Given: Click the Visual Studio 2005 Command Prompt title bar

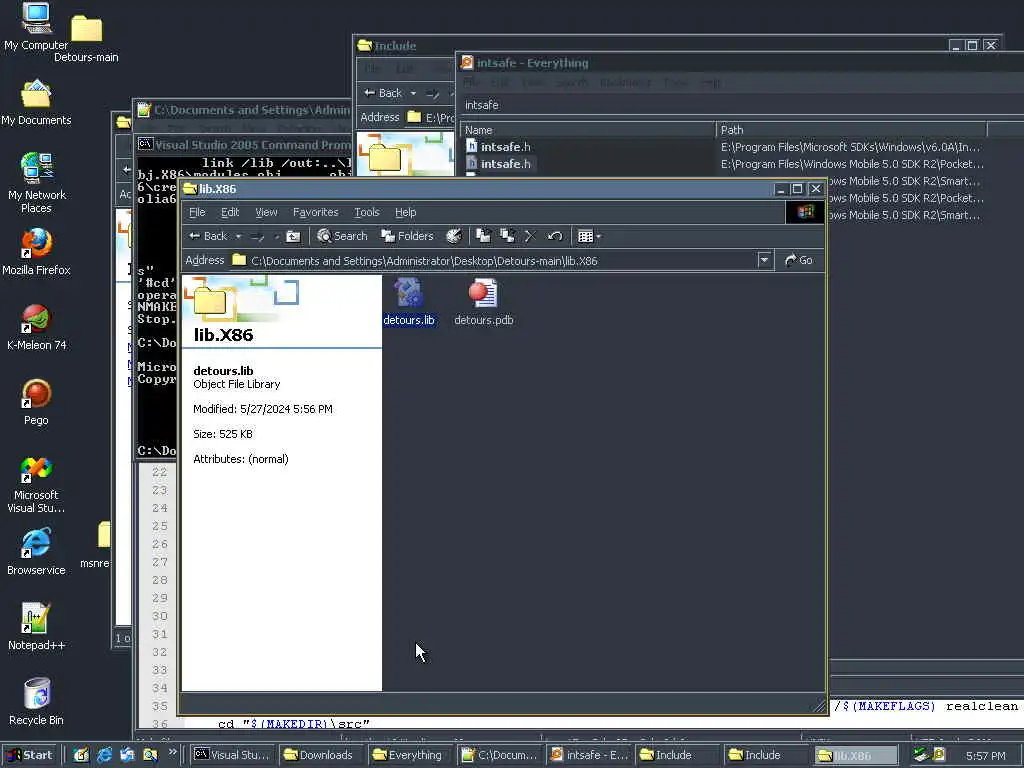Looking at the screenshot, I should [x=245, y=145].
